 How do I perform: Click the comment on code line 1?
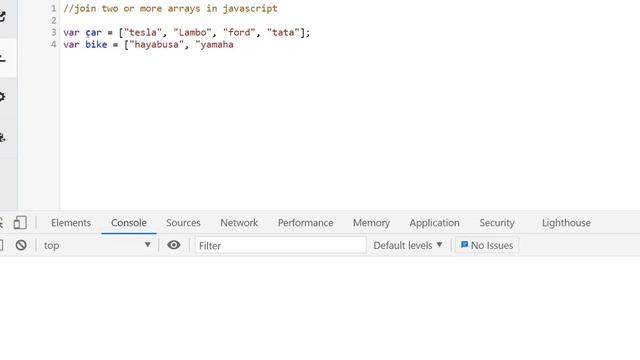click(x=170, y=9)
